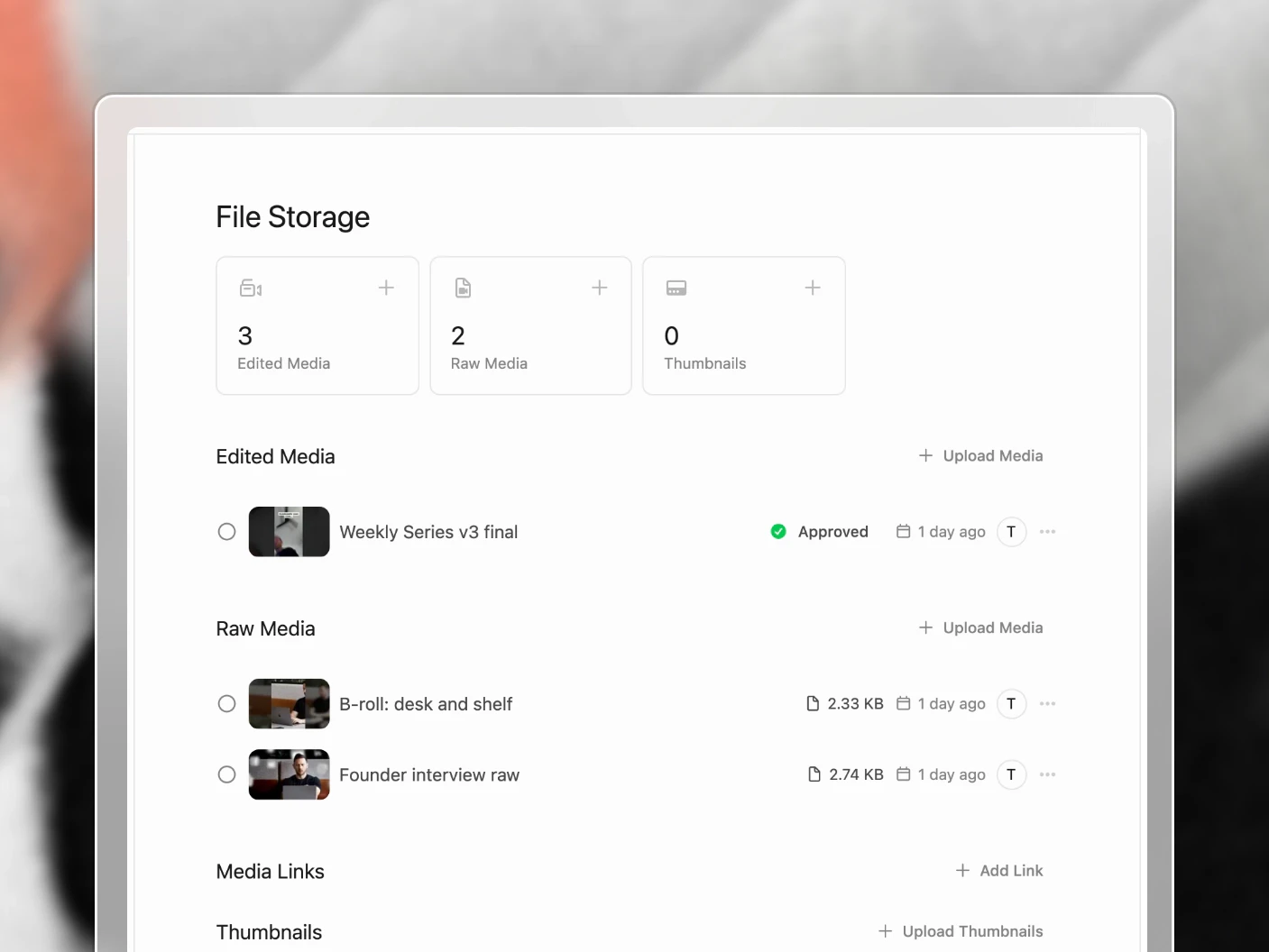
Task: Click the 0 Thumbnails count
Action: point(672,336)
